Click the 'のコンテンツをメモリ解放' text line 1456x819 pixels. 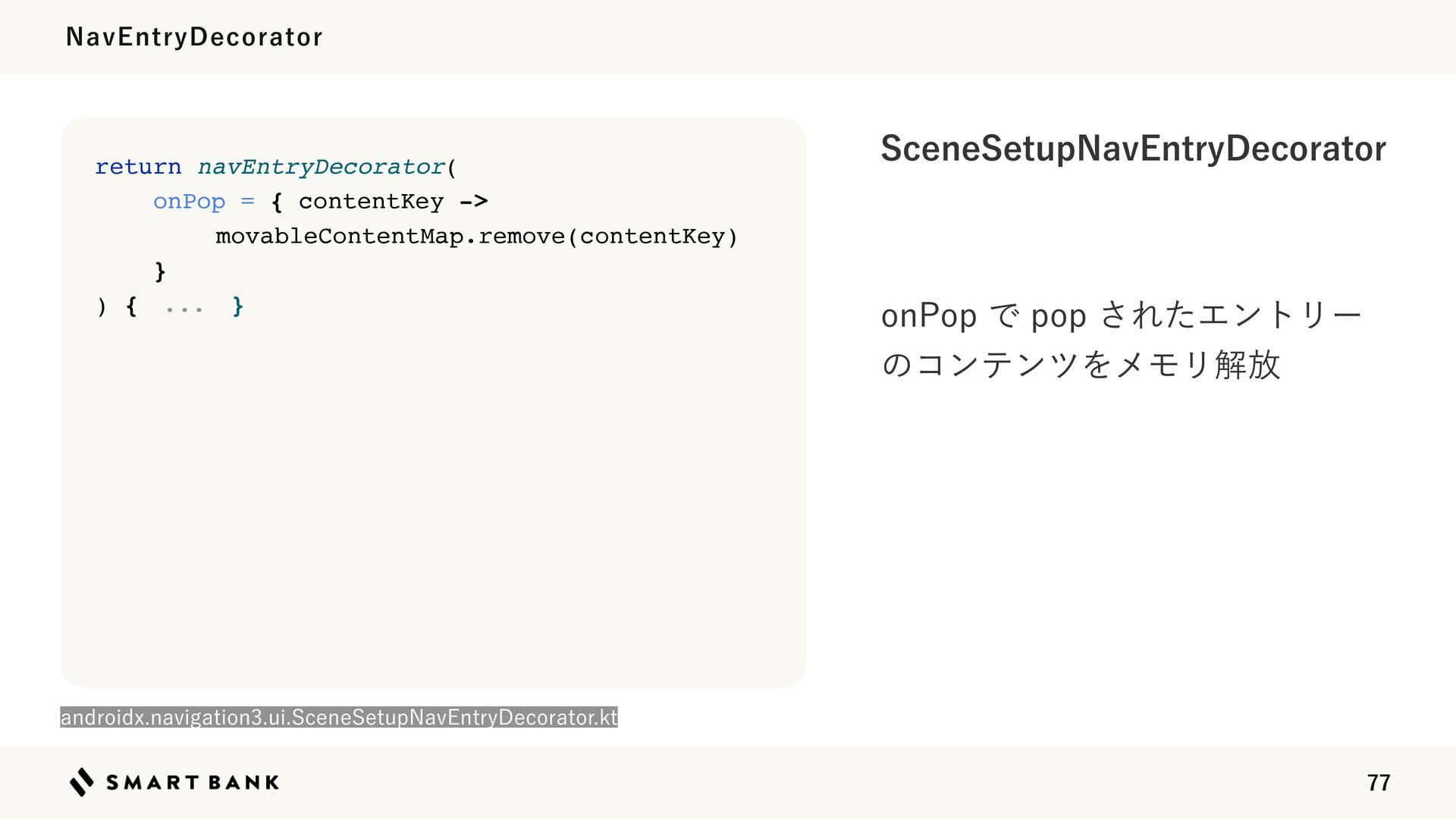click(x=1081, y=365)
